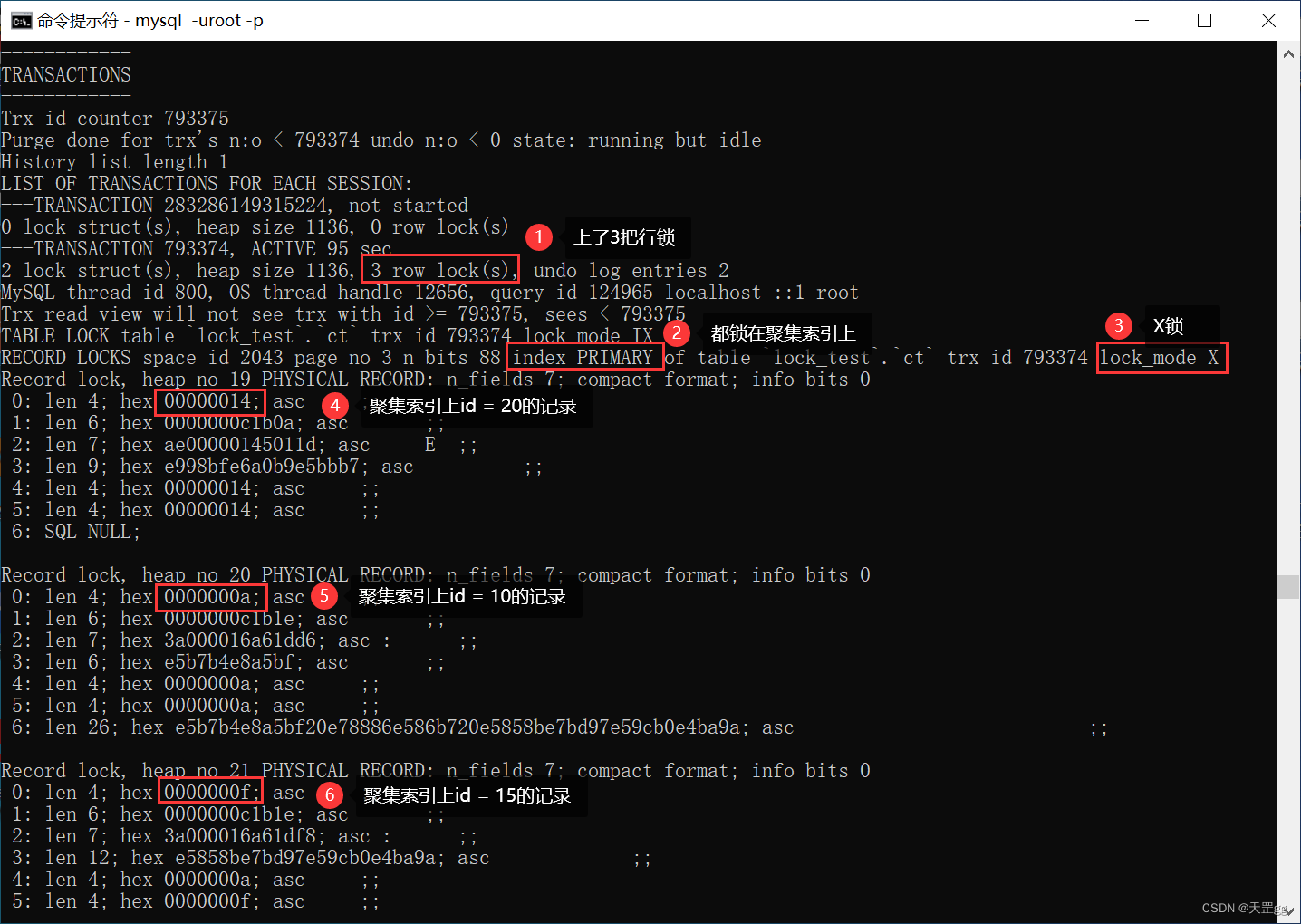Click the scrollbar thumb
Viewport: 1301px width, 924px height.
coord(1288,586)
